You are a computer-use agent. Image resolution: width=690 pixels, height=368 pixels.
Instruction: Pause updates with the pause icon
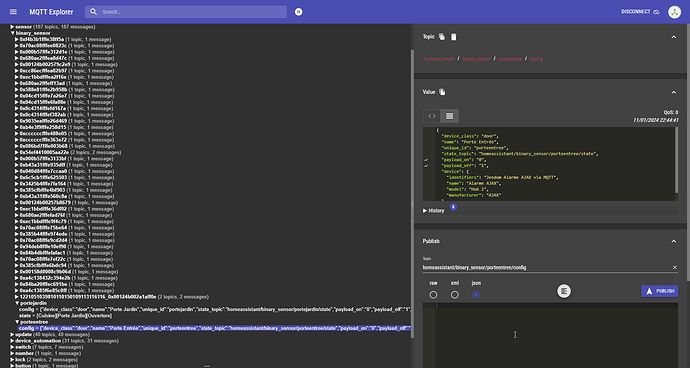click(x=299, y=12)
